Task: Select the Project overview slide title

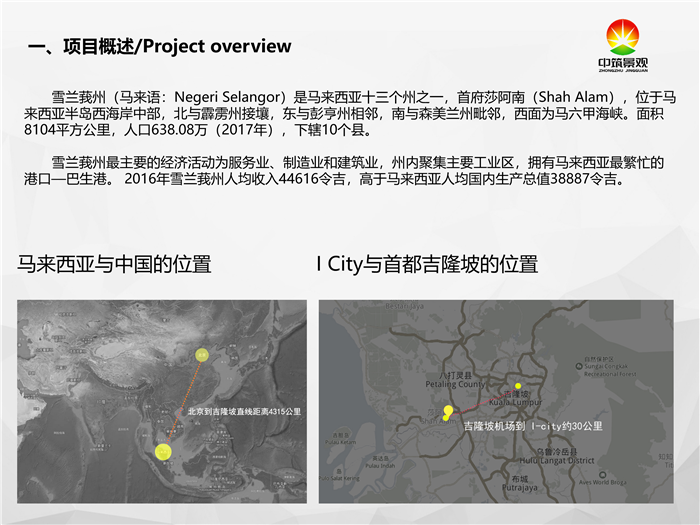Action: (x=160, y=46)
